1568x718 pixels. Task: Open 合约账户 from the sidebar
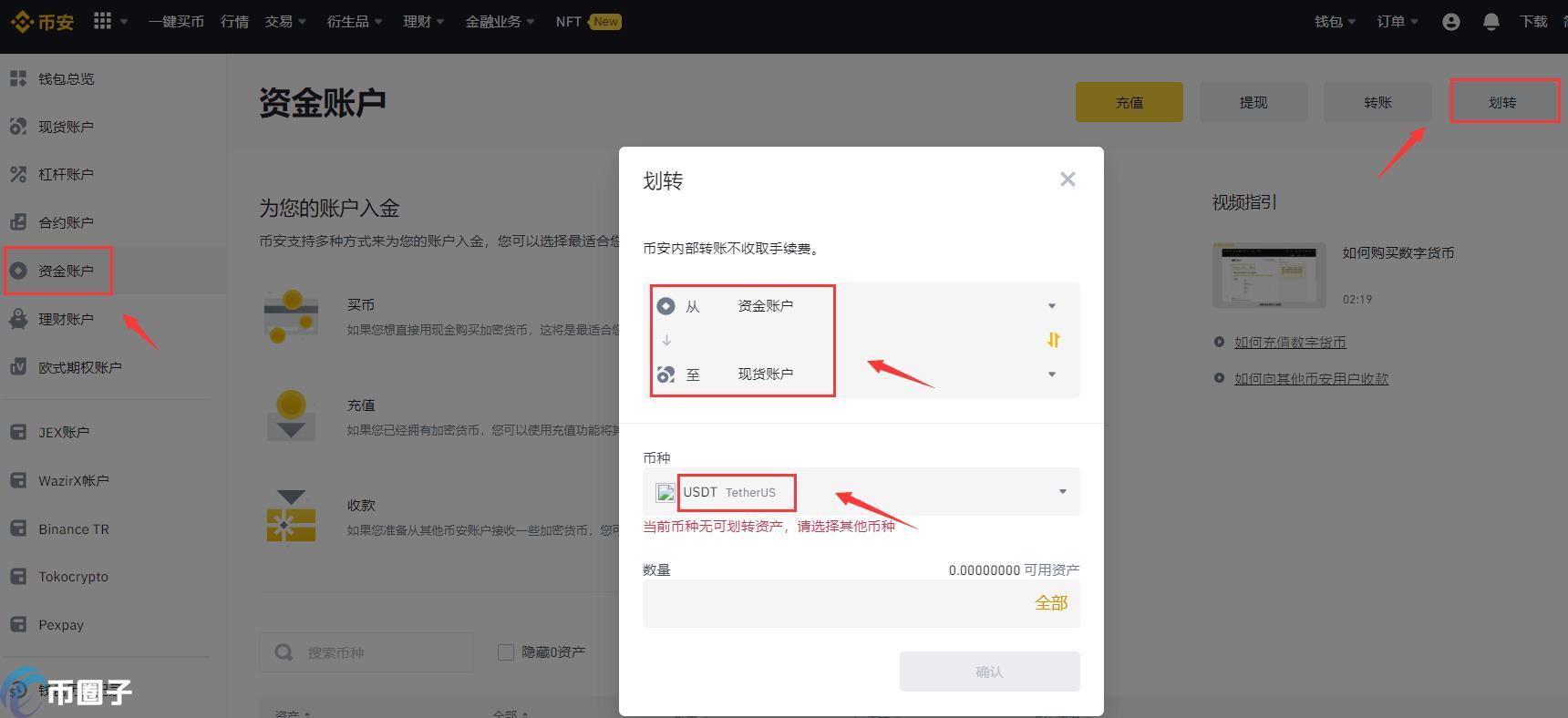(66, 222)
